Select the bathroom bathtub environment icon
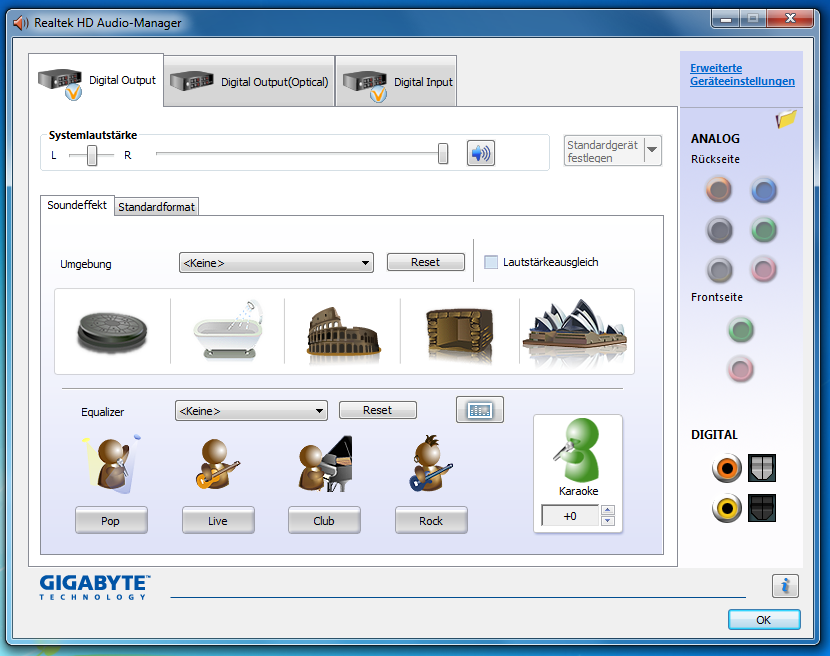The height and width of the screenshot is (656, 830). pyautogui.click(x=228, y=330)
